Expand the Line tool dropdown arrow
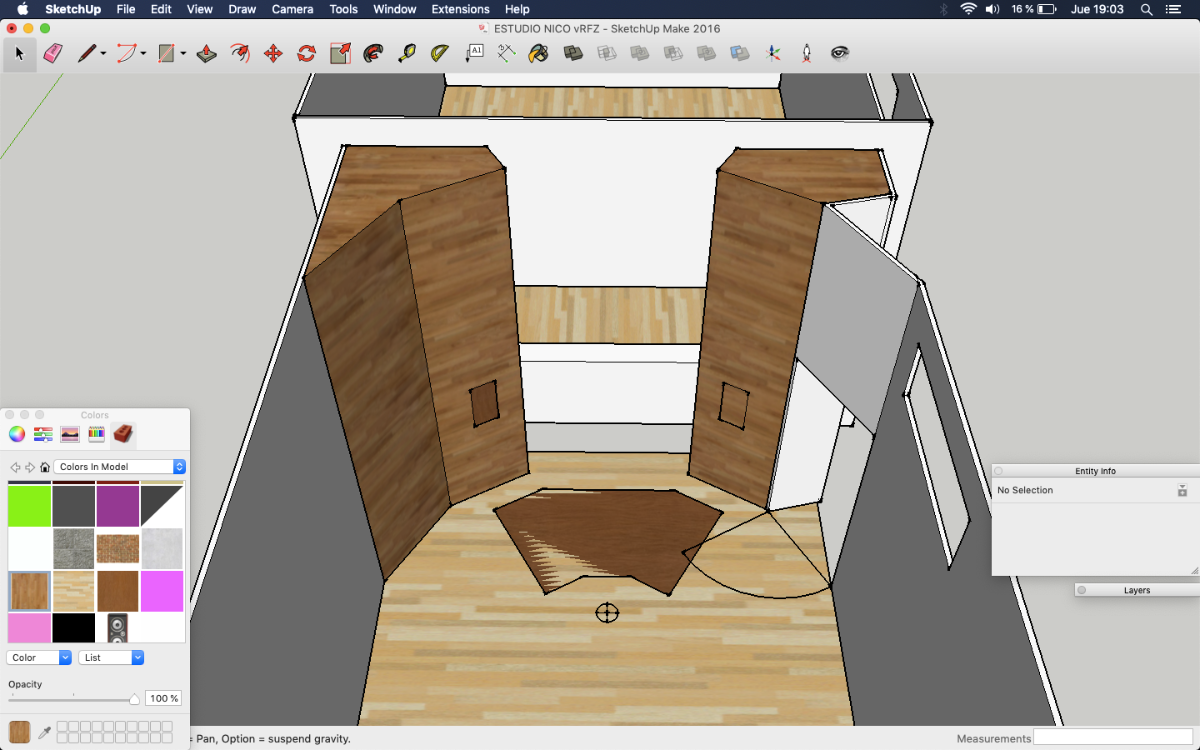 click(103, 54)
